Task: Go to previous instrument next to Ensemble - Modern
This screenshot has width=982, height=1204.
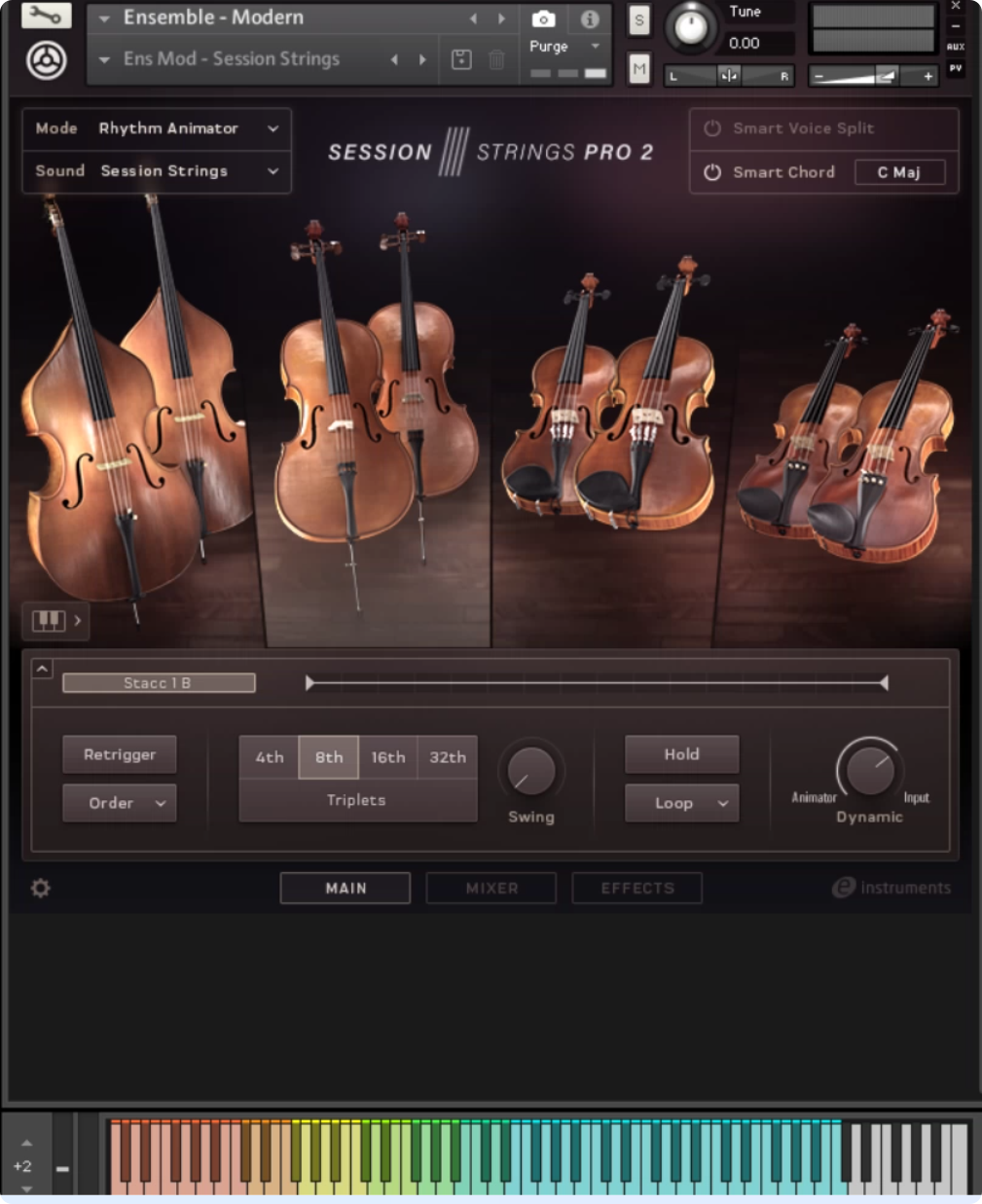Action: pos(474,18)
